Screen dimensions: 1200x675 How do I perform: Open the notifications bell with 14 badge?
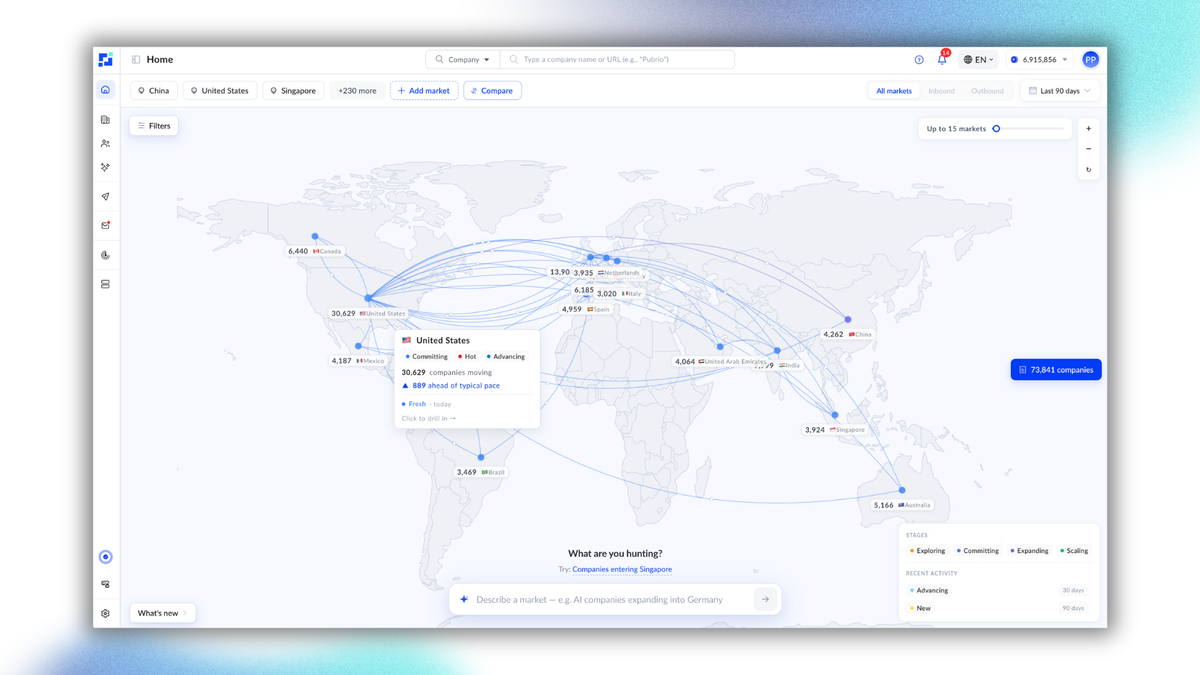click(x=942, y=59)
